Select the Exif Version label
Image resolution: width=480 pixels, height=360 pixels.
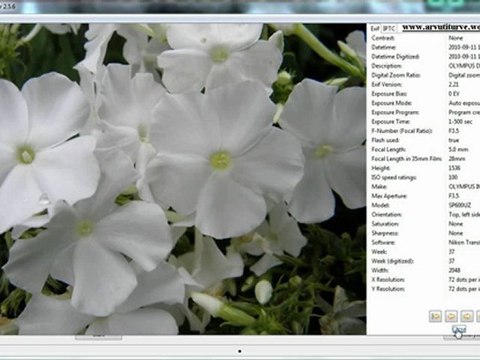[387, 85]
